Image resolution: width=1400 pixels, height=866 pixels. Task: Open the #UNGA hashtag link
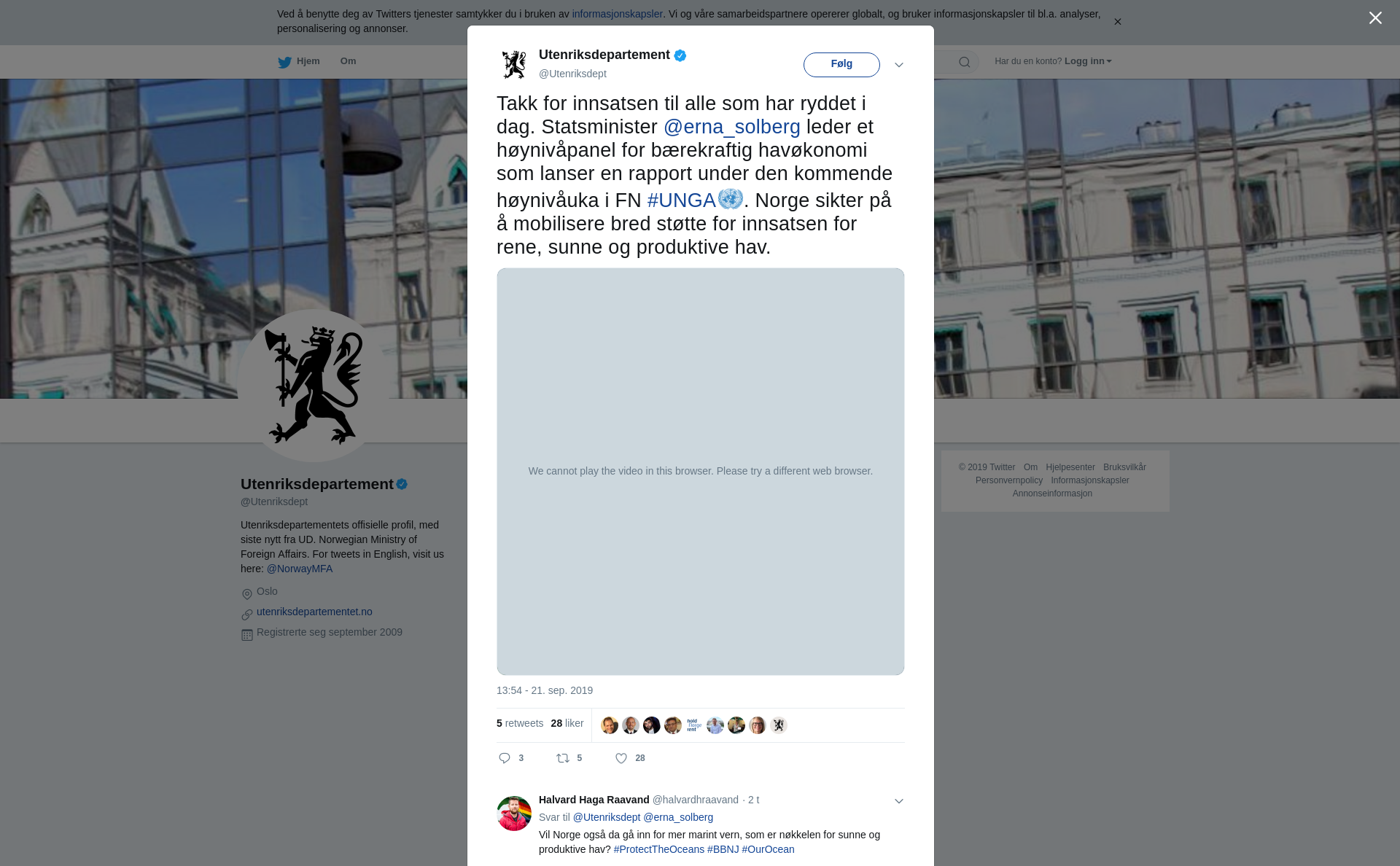click(x=681, y=200)
